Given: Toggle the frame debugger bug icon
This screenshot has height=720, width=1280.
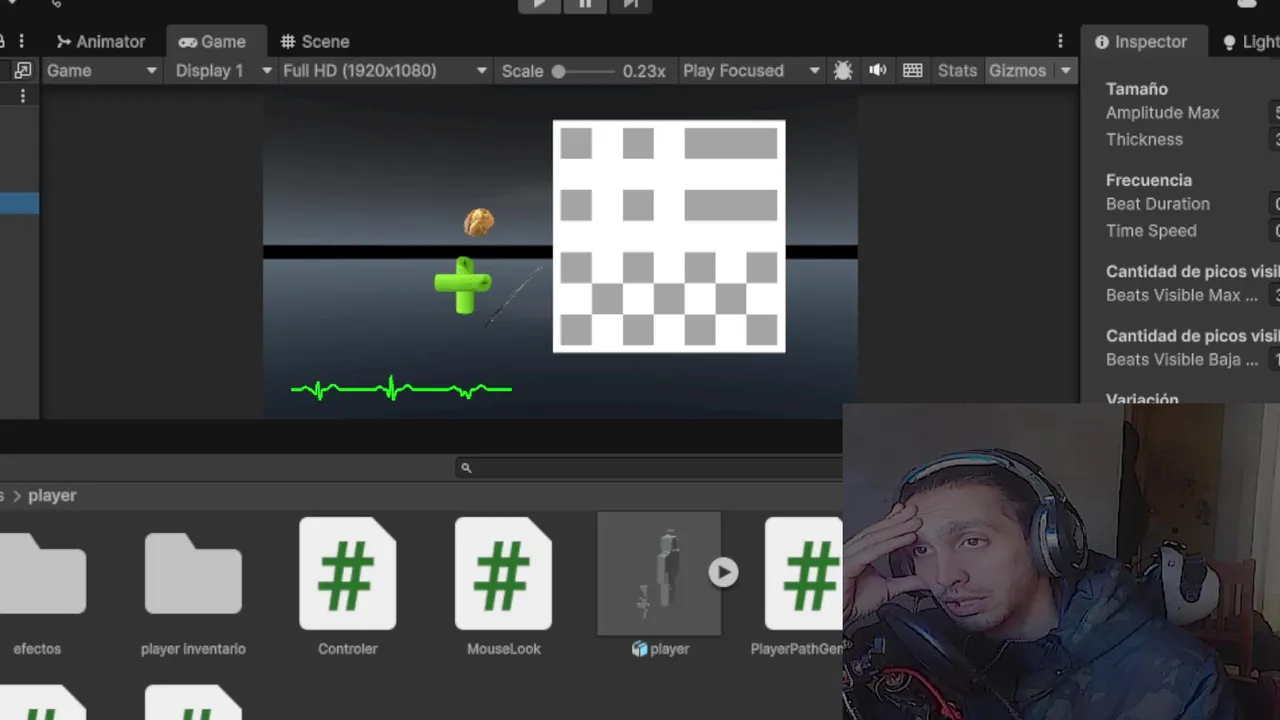Looking at the screenshot, I should [x=843, y=71].
